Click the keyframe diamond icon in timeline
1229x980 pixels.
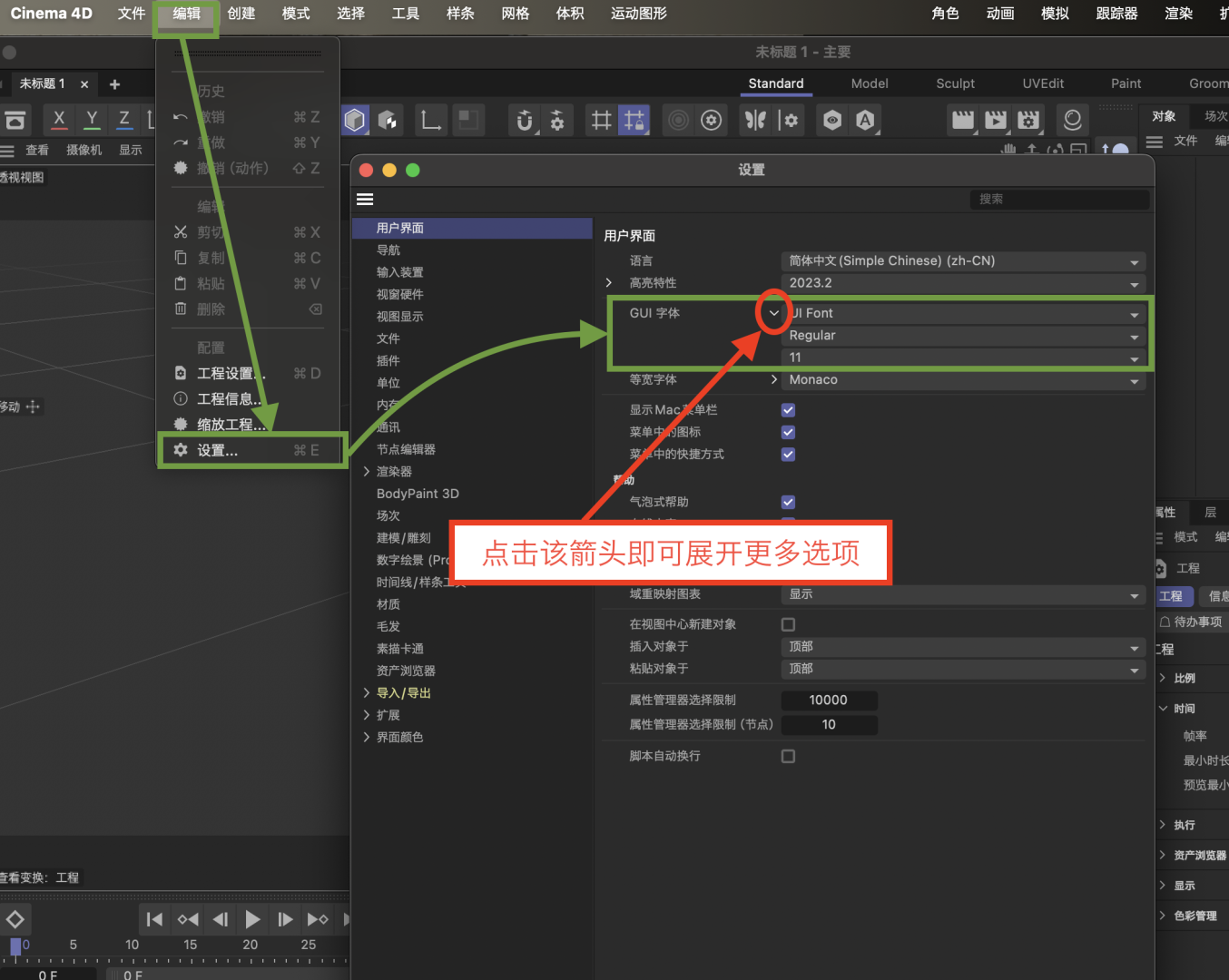click(x=15, y=919)
